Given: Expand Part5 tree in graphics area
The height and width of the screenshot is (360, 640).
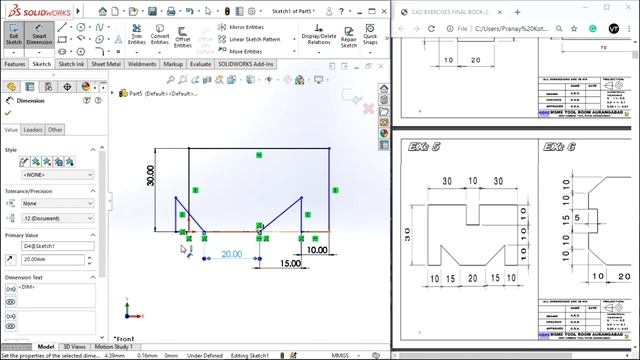Looking at the screenshot, I should click(x=113, y=93).
